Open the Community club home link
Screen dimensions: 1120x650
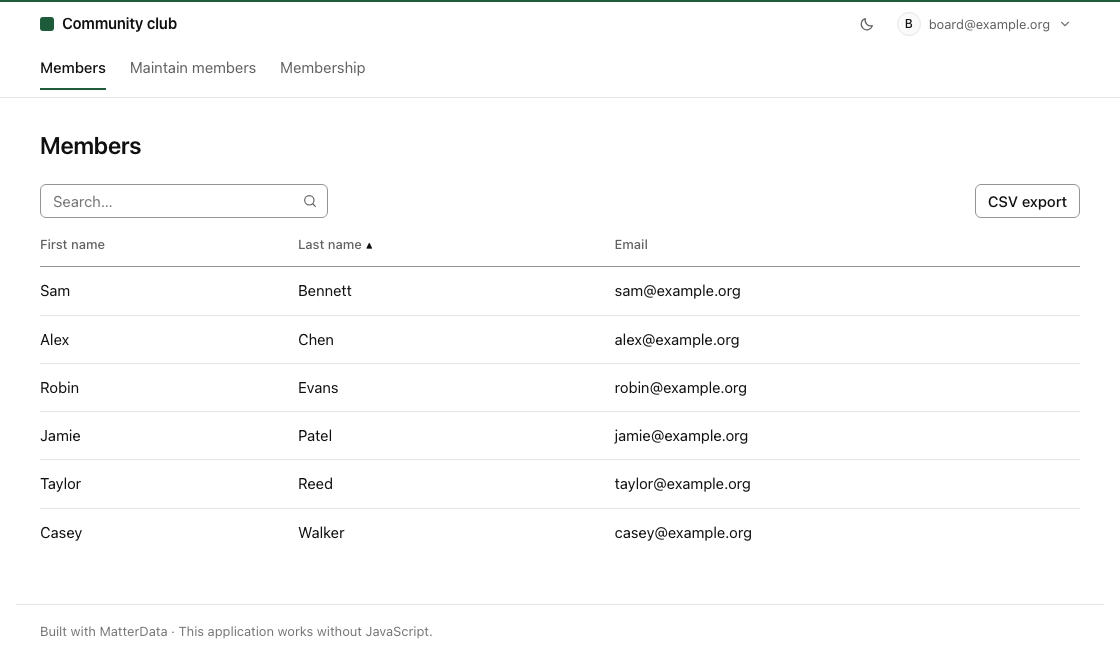pyautogui.click(x=109, y=24)
